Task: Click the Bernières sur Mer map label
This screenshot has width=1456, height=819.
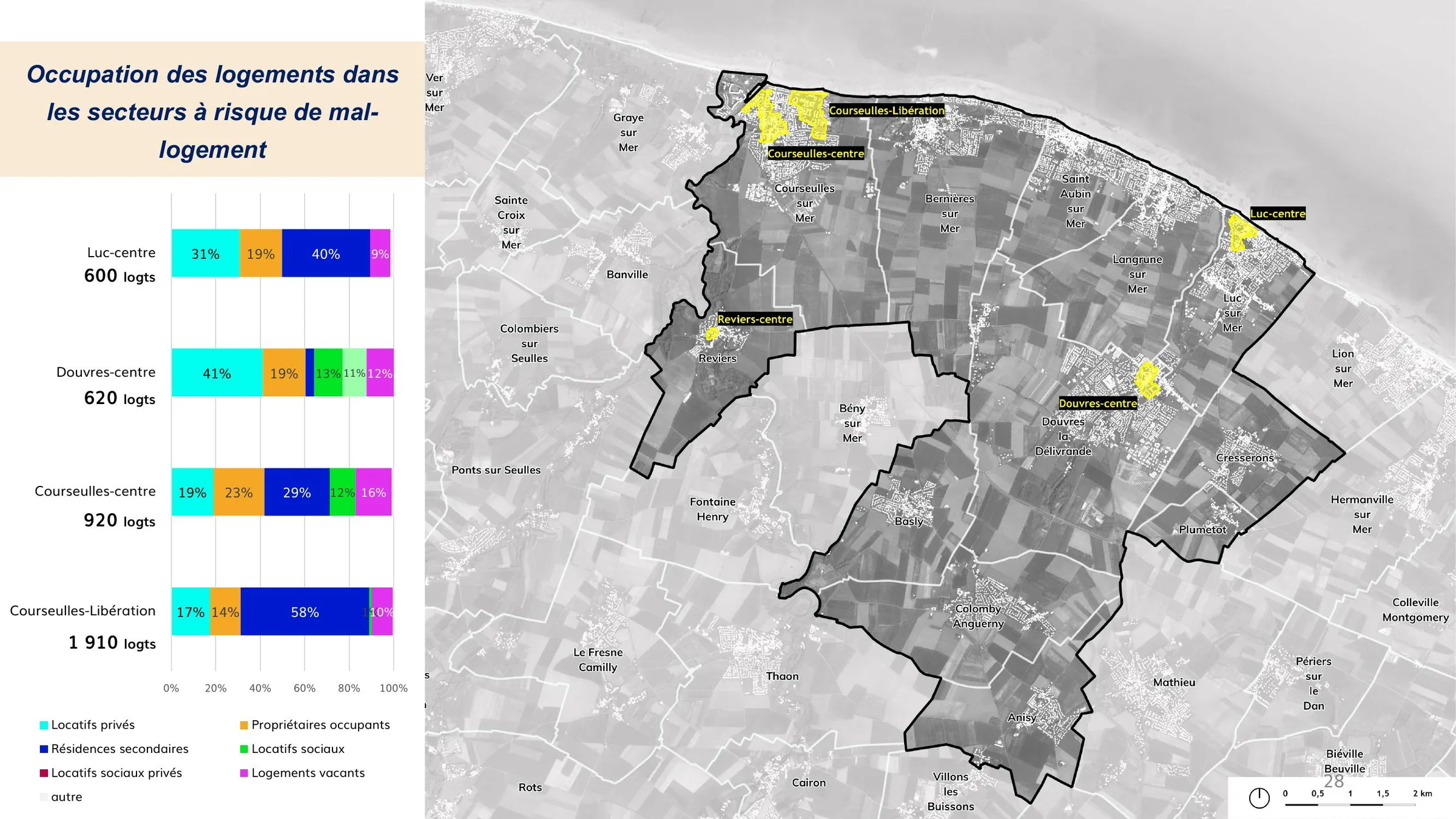Action: click(x=950, y=214)
